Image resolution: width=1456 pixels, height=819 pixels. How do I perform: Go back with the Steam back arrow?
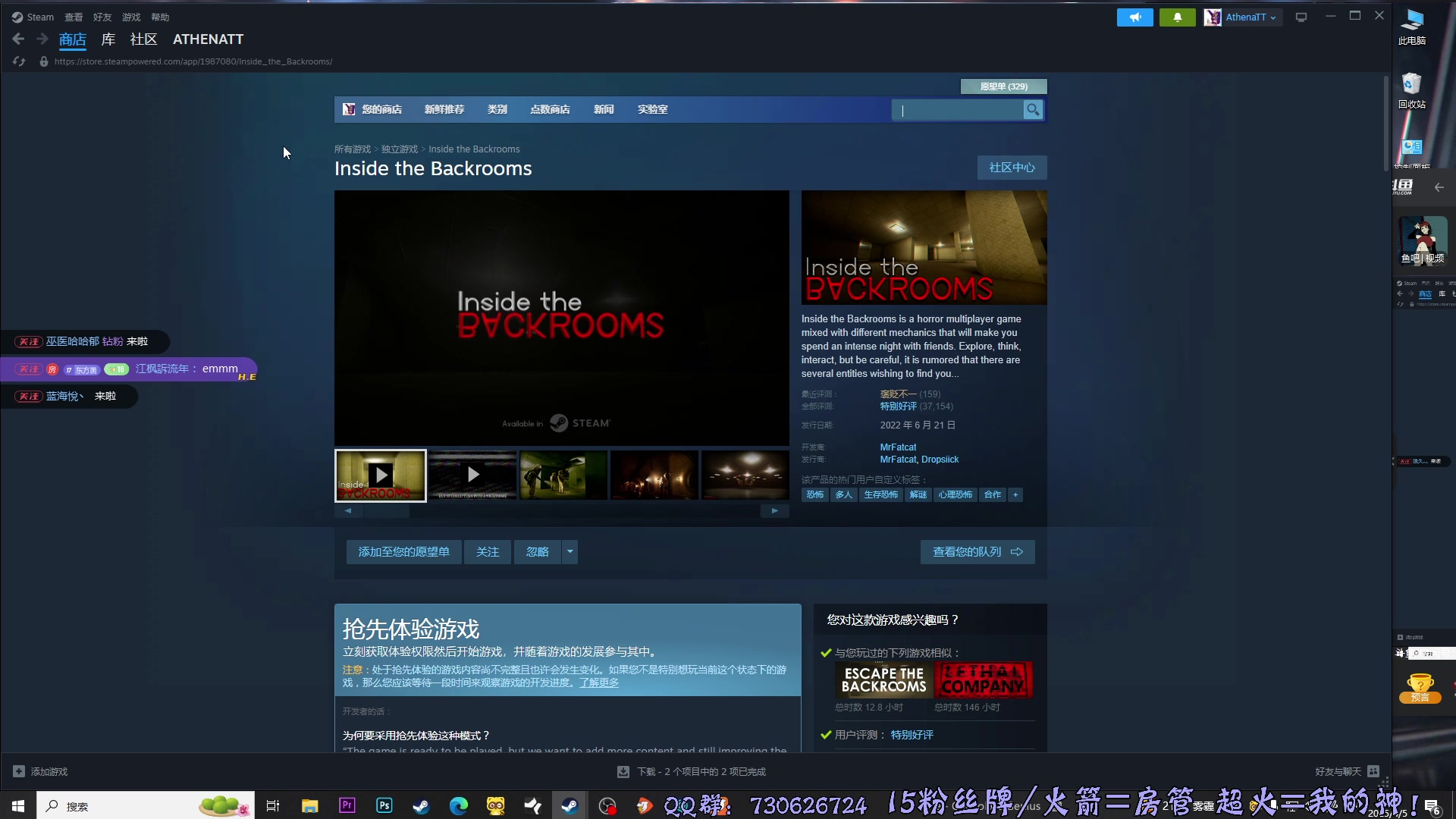click(x=18, y=39)
